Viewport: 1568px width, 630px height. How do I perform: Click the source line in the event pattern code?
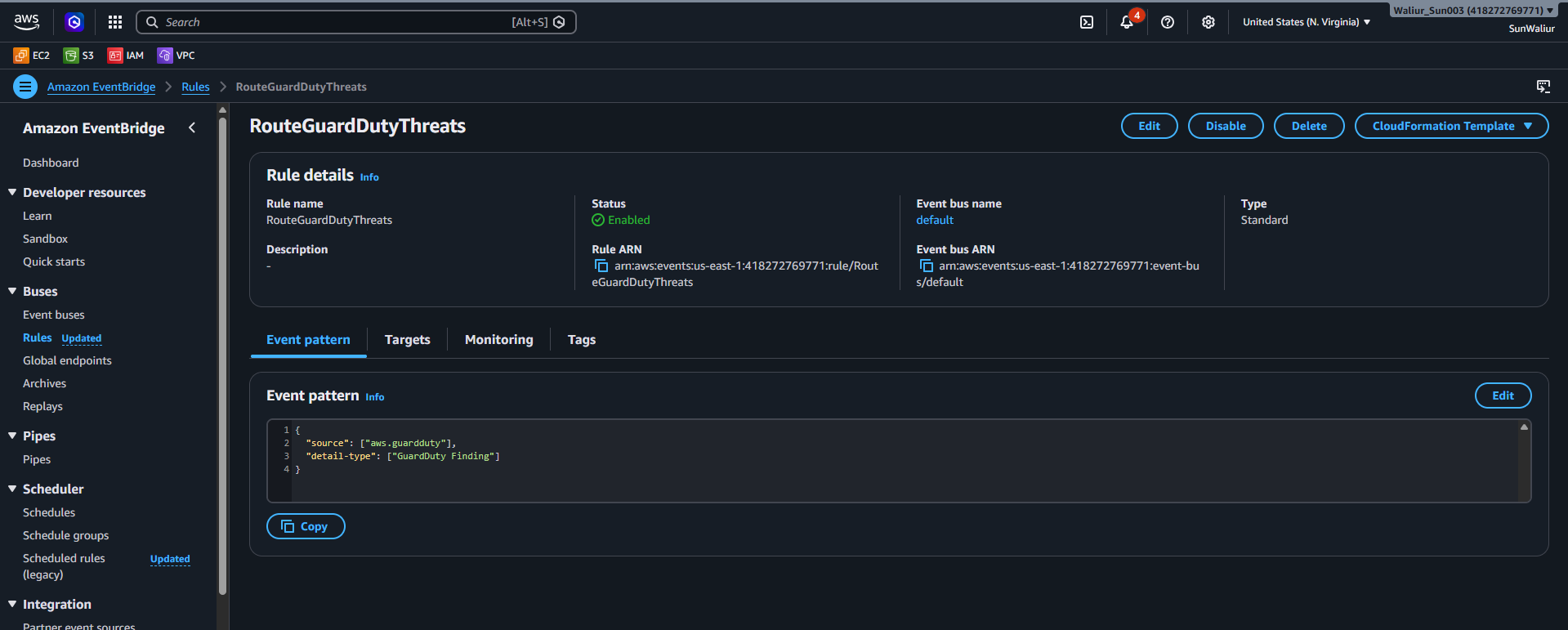point(381,443)
